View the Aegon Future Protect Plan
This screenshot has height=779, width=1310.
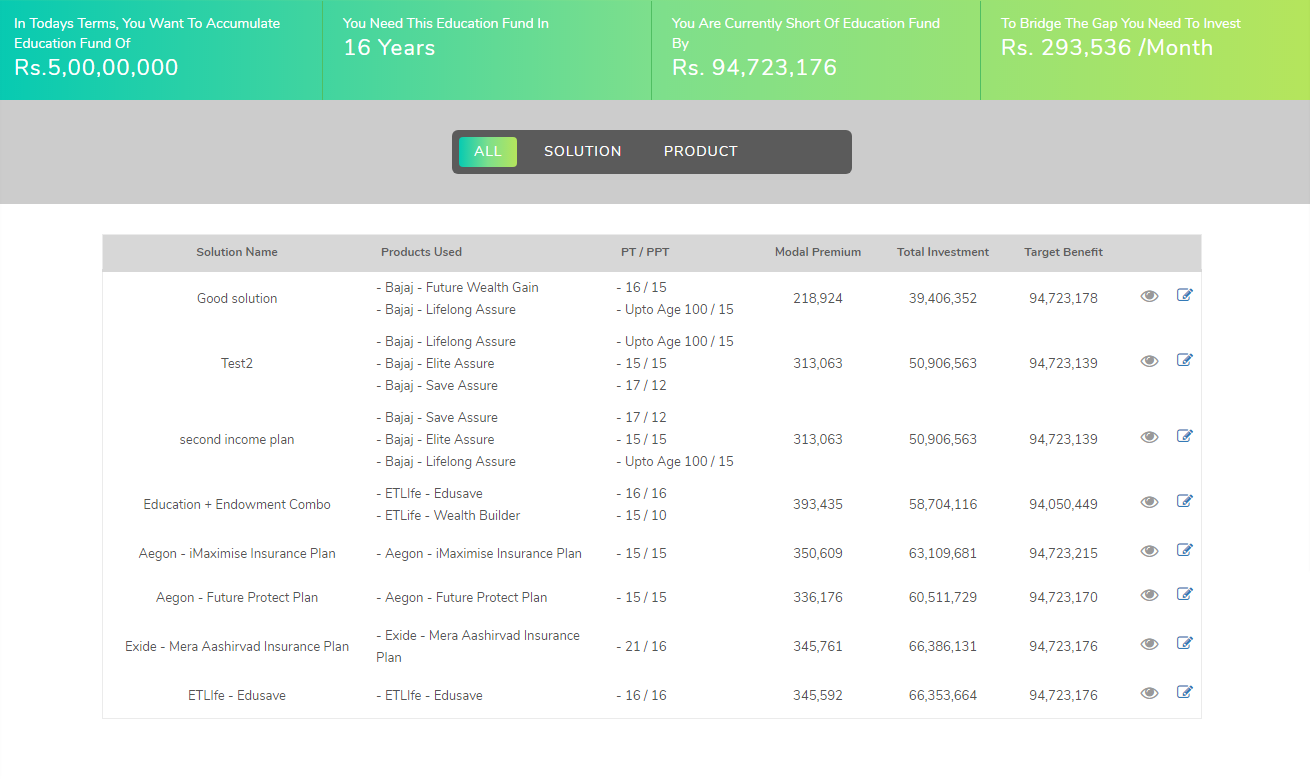(1149, 595)
